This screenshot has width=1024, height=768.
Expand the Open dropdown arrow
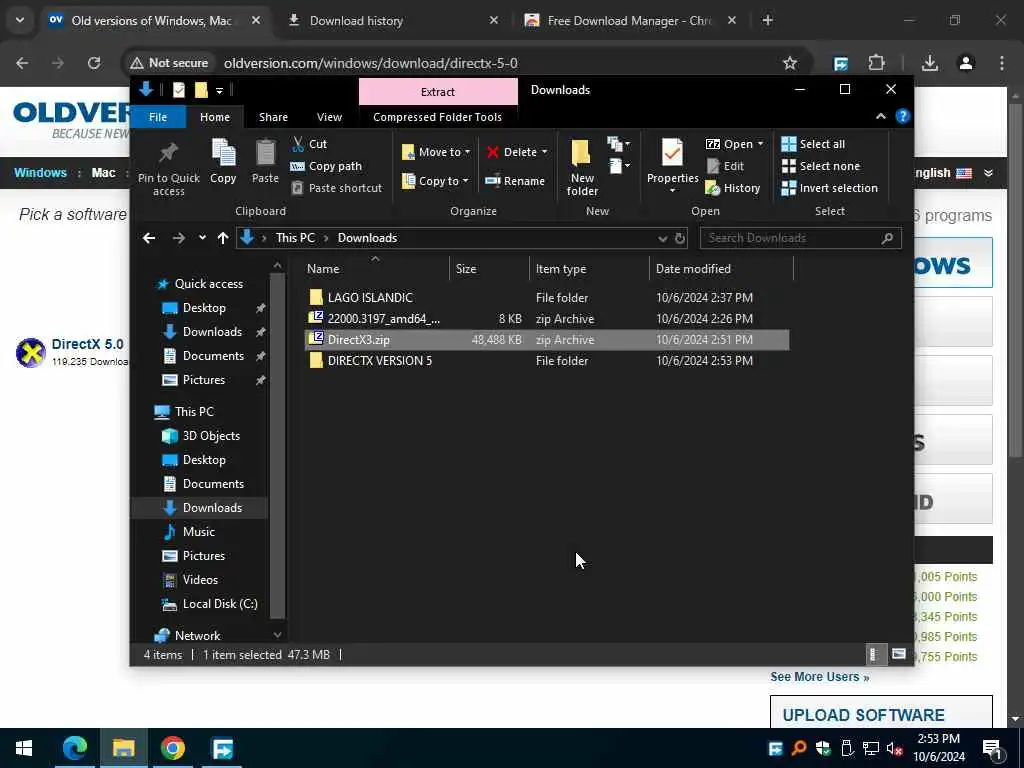tap(760, 144)
